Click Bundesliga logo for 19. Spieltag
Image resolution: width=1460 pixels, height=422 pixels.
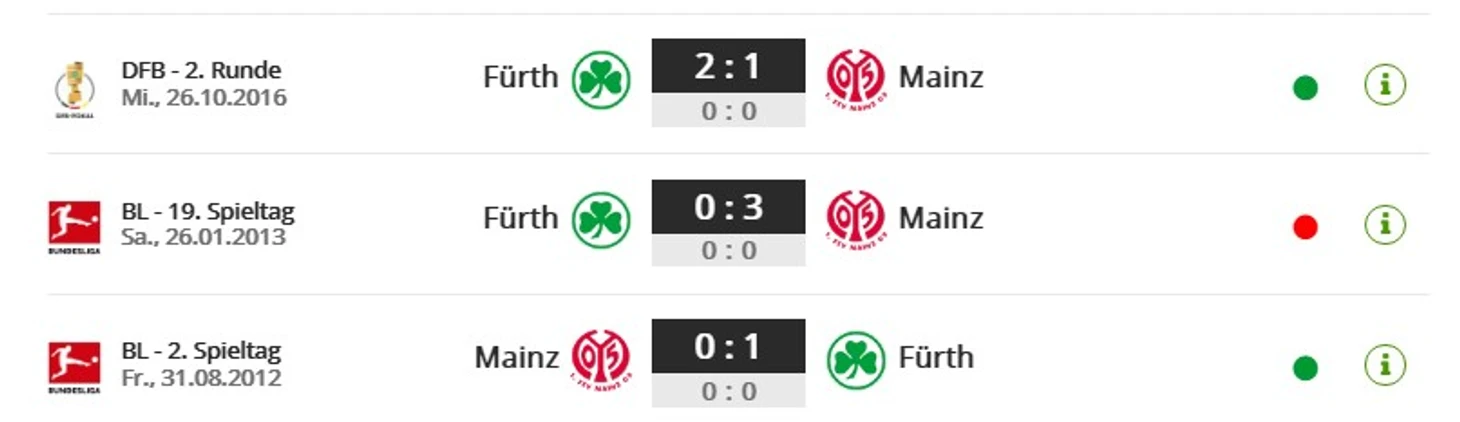point(74,225)
